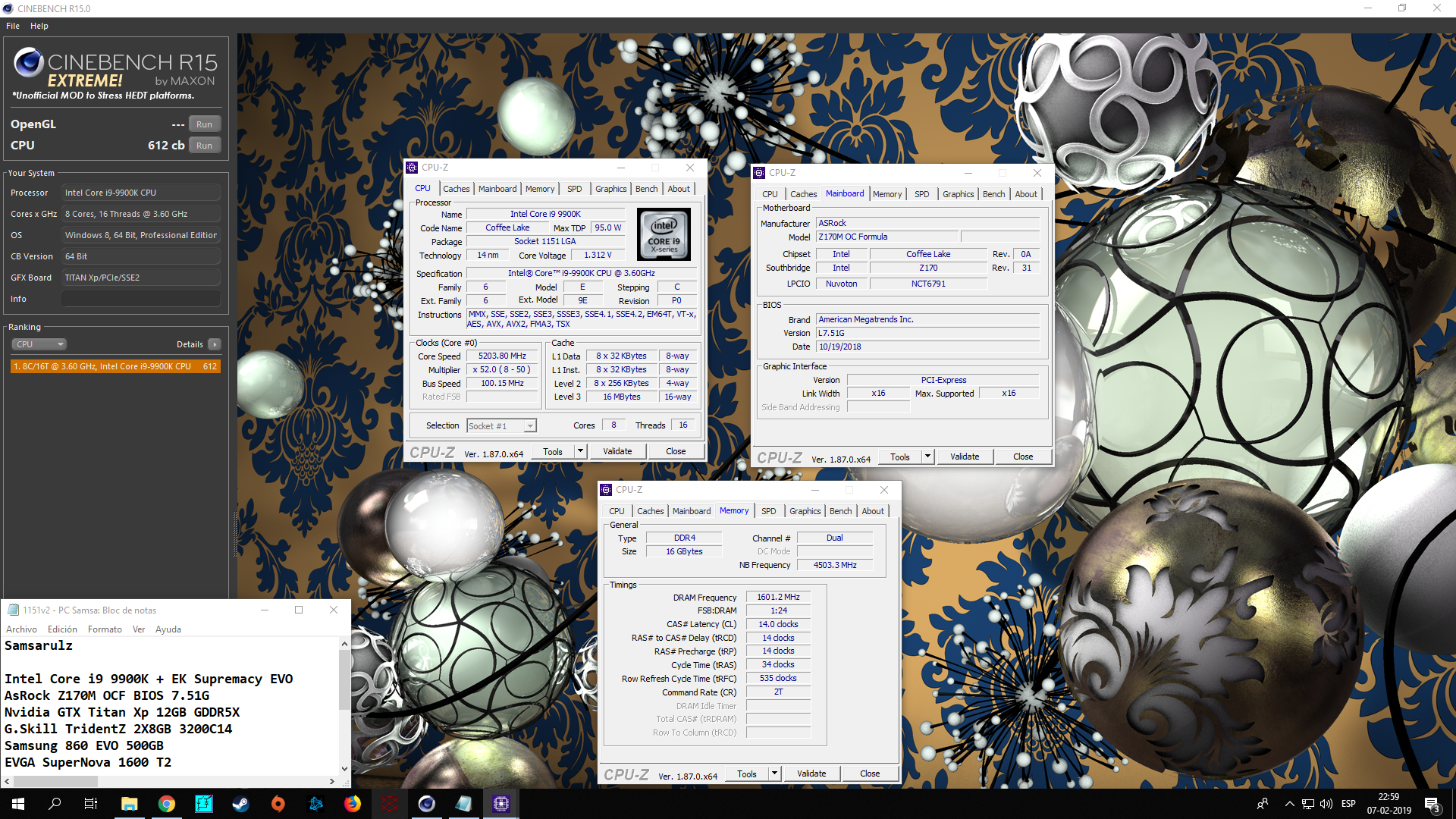
Task: Click Intel Core i9 logo in CPU-Z
Action: point(664,234)
